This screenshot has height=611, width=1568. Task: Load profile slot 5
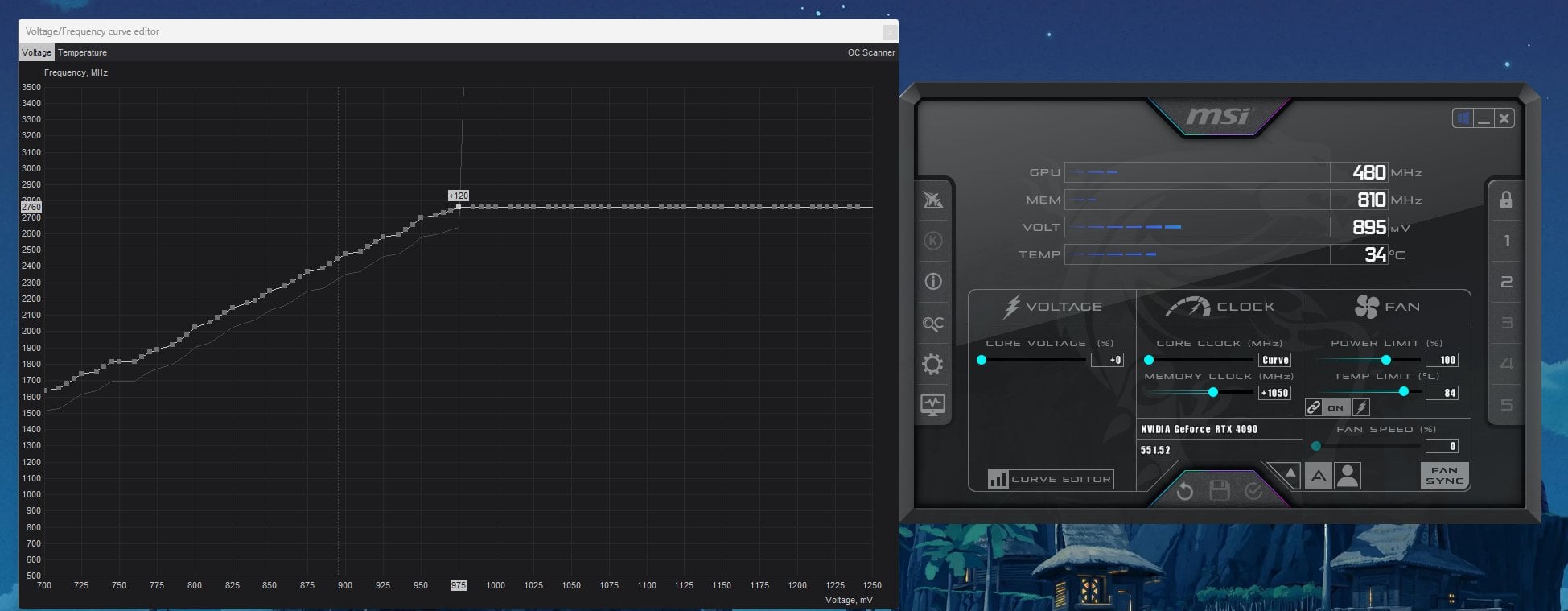(x=1506, y=405)
